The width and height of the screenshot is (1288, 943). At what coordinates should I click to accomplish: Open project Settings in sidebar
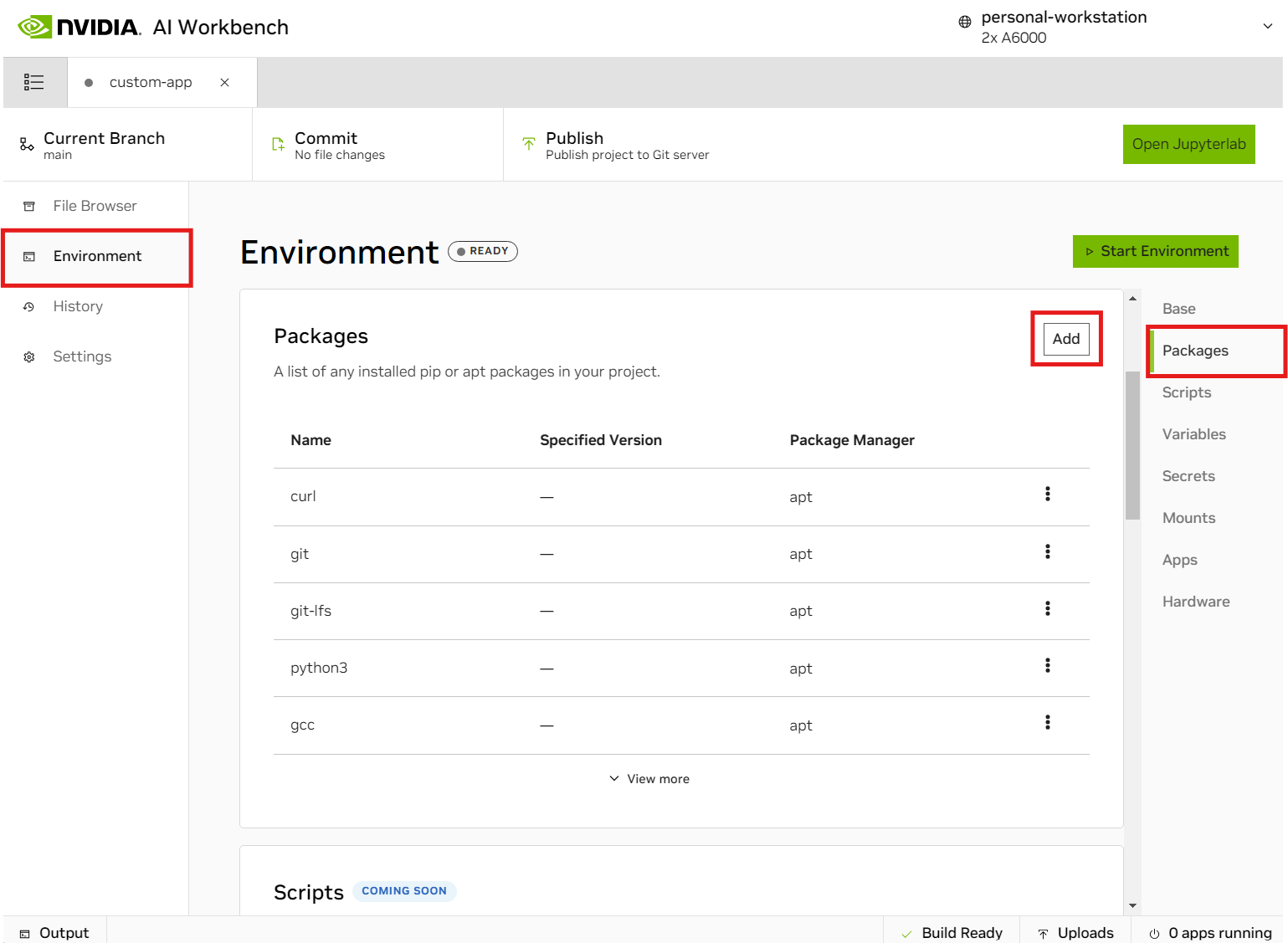tap(82, 356)
